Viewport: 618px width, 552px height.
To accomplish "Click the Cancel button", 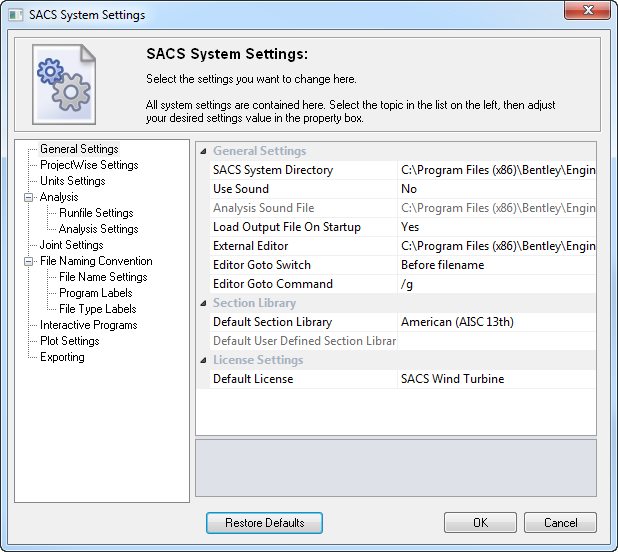I will (x=560, y=523).
